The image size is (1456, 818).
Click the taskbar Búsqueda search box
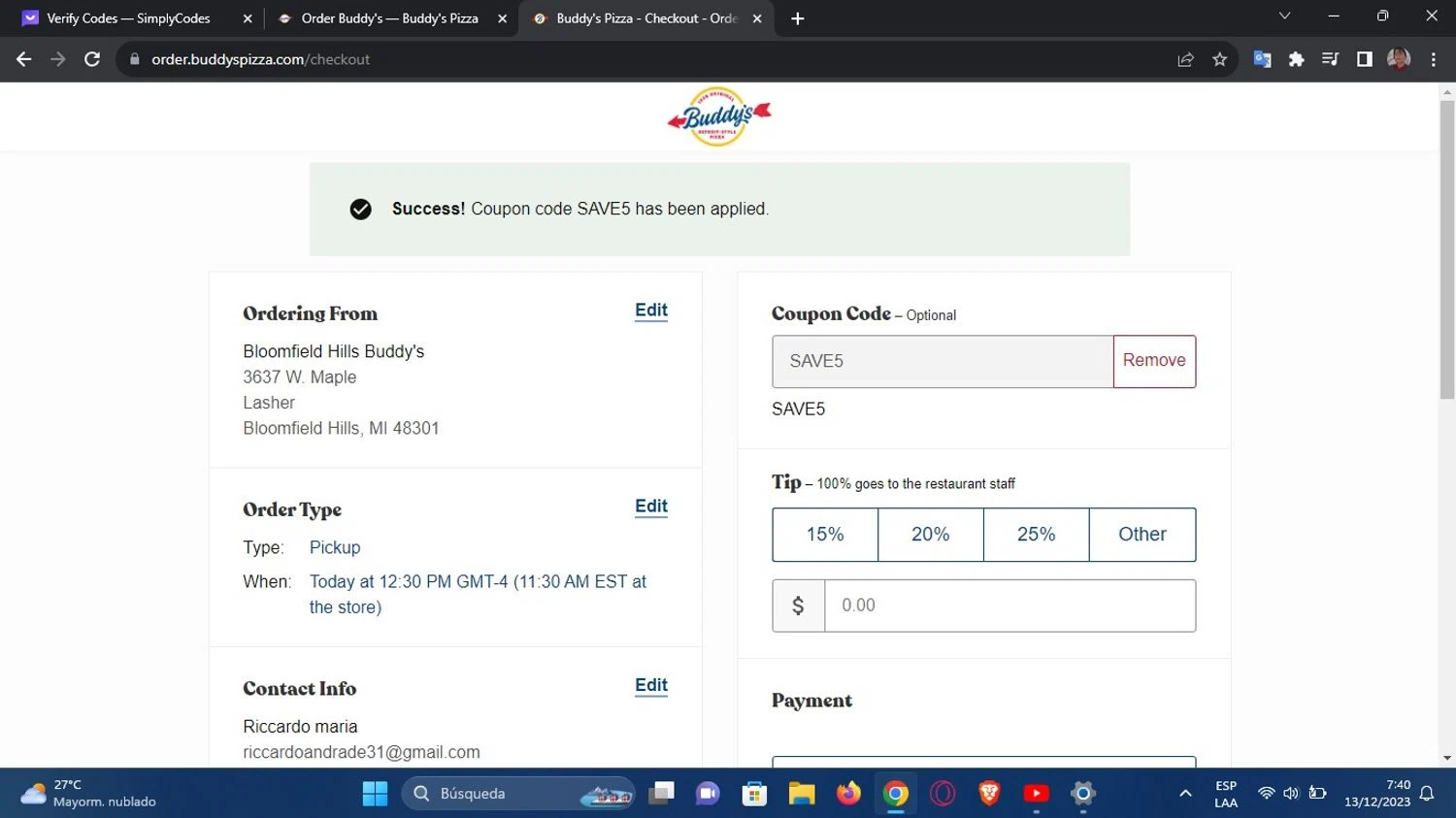point(519,794)
